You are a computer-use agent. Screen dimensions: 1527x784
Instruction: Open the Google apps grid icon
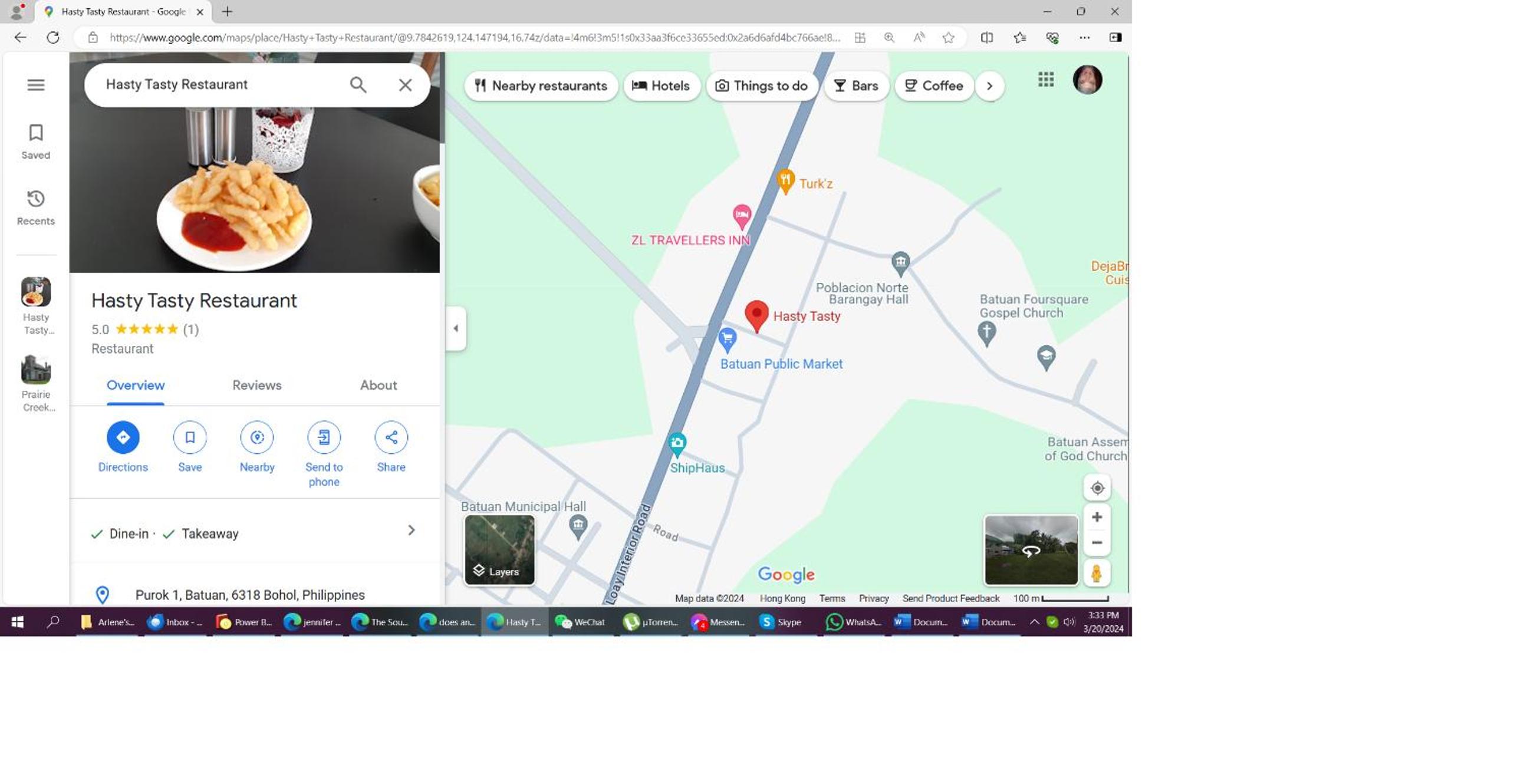[x=1046, y=80]
